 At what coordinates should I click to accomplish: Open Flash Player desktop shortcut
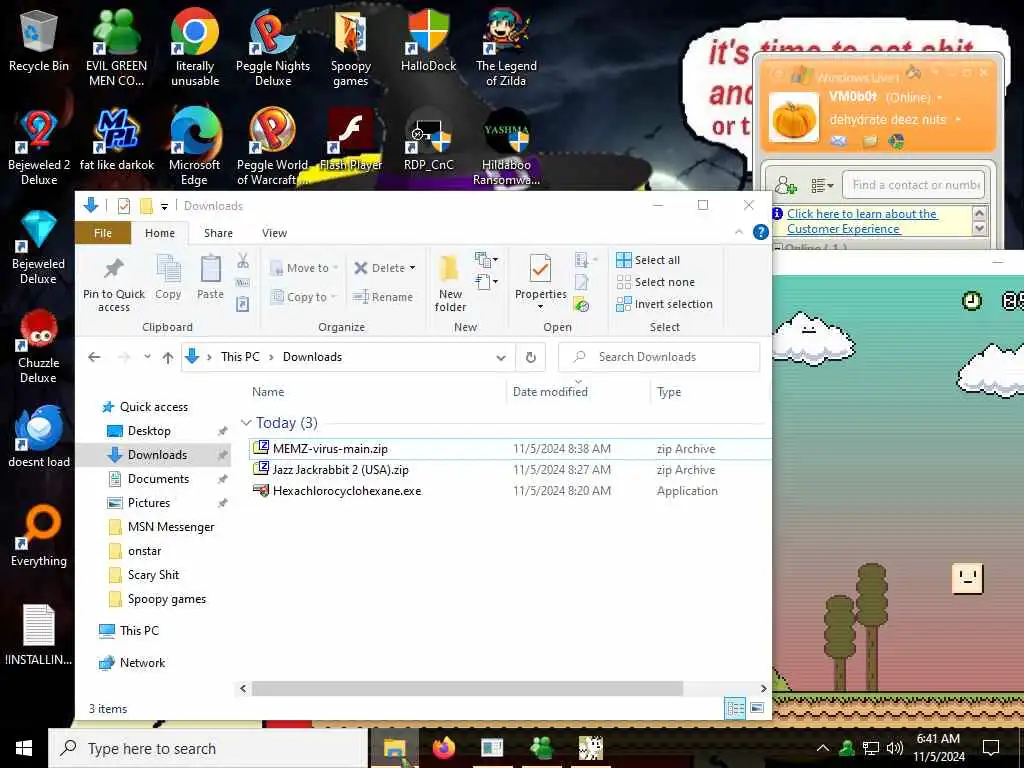351,141
